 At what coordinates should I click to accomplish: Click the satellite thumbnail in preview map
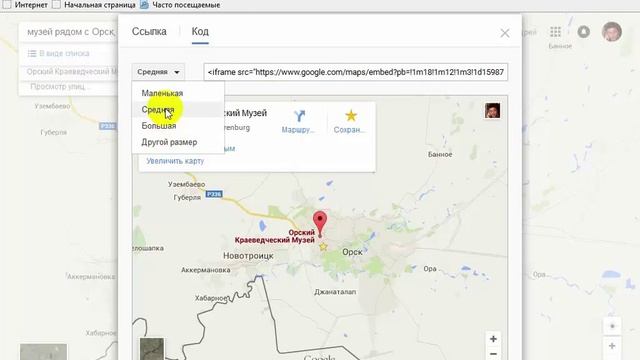[152, 349]
